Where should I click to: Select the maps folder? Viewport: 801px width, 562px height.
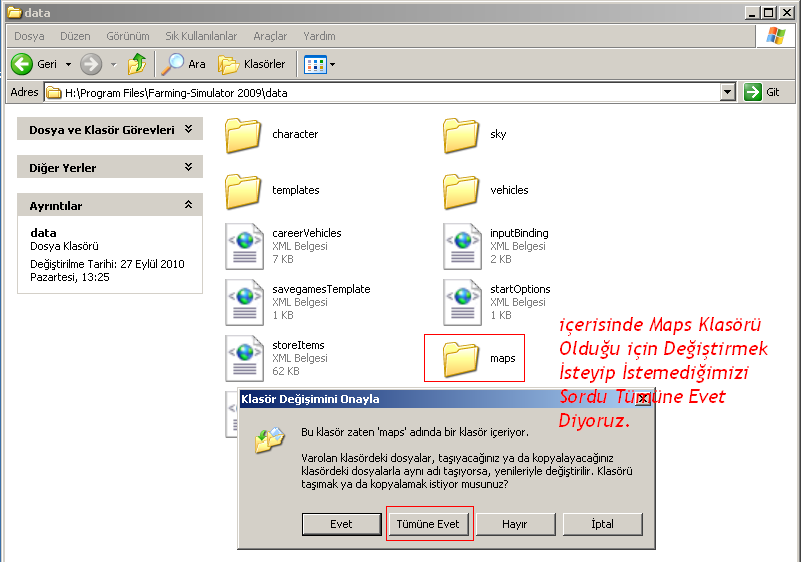pos(461,358)
